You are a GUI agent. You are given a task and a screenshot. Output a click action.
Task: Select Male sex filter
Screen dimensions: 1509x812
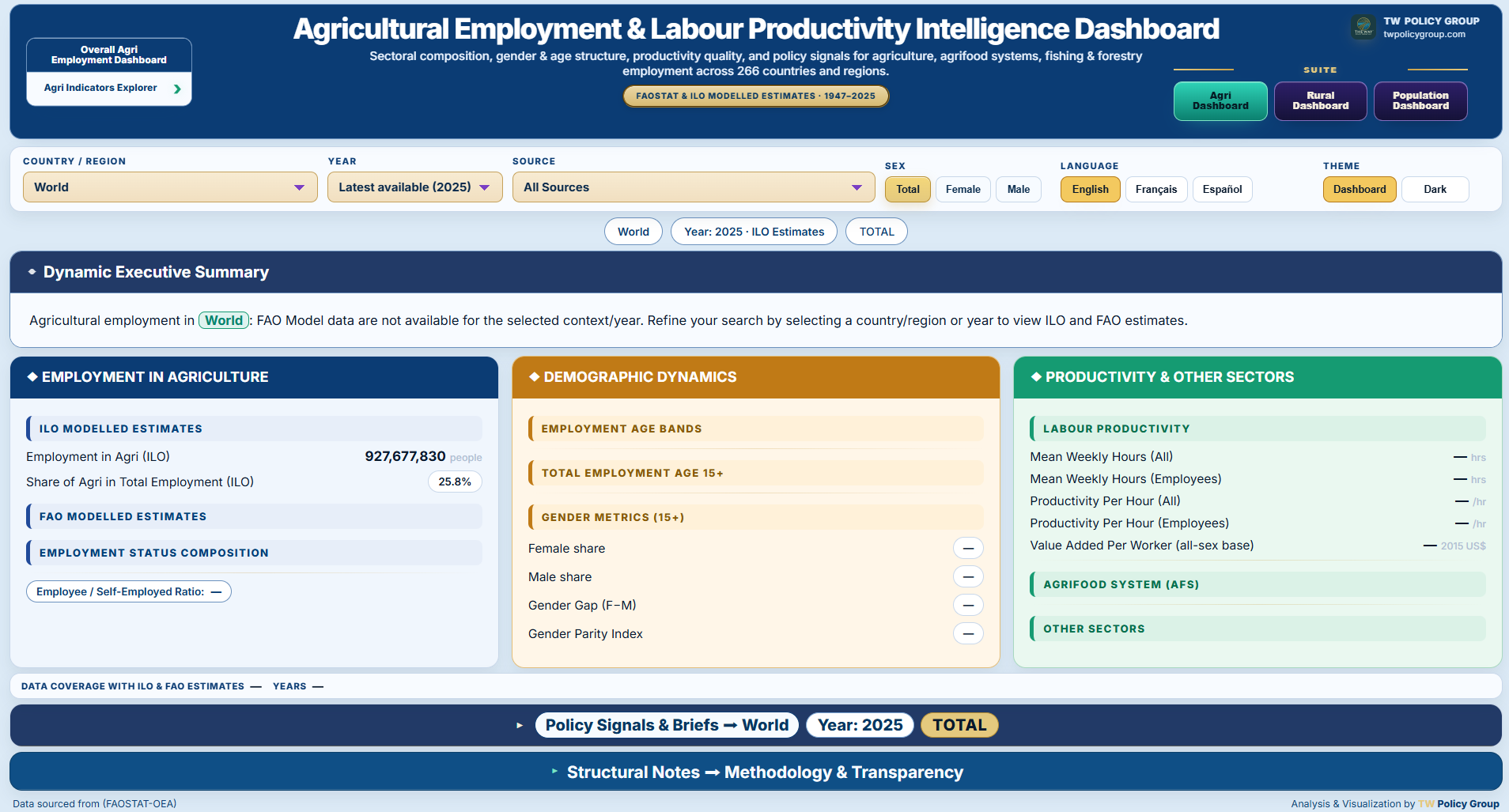(x=1019, y=189)
